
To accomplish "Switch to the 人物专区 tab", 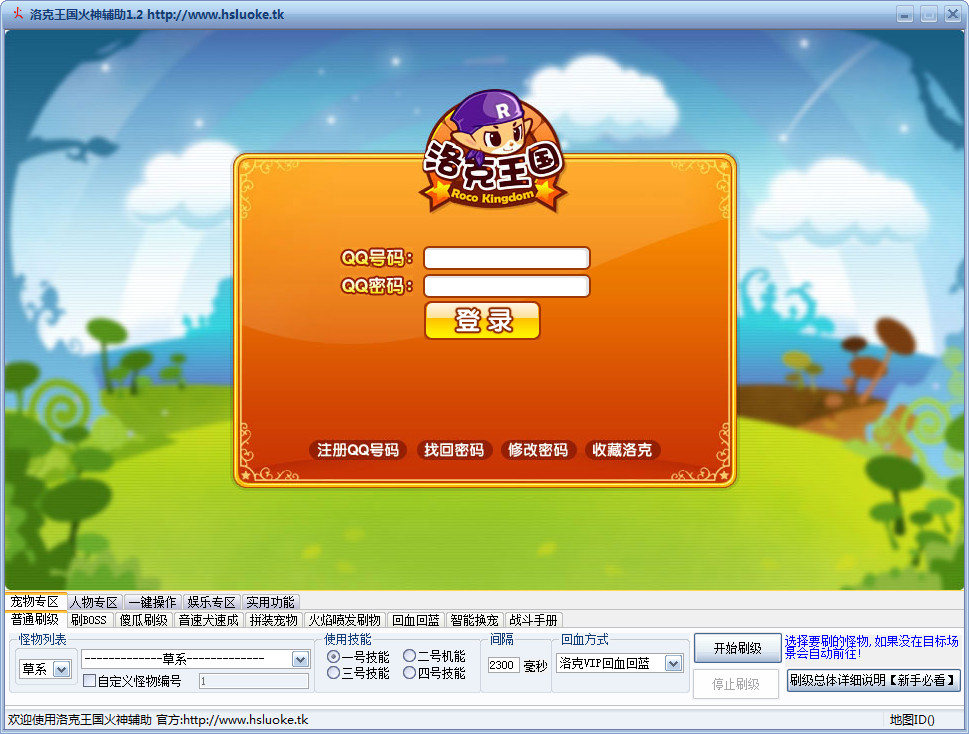I will [x=93, y=602].
